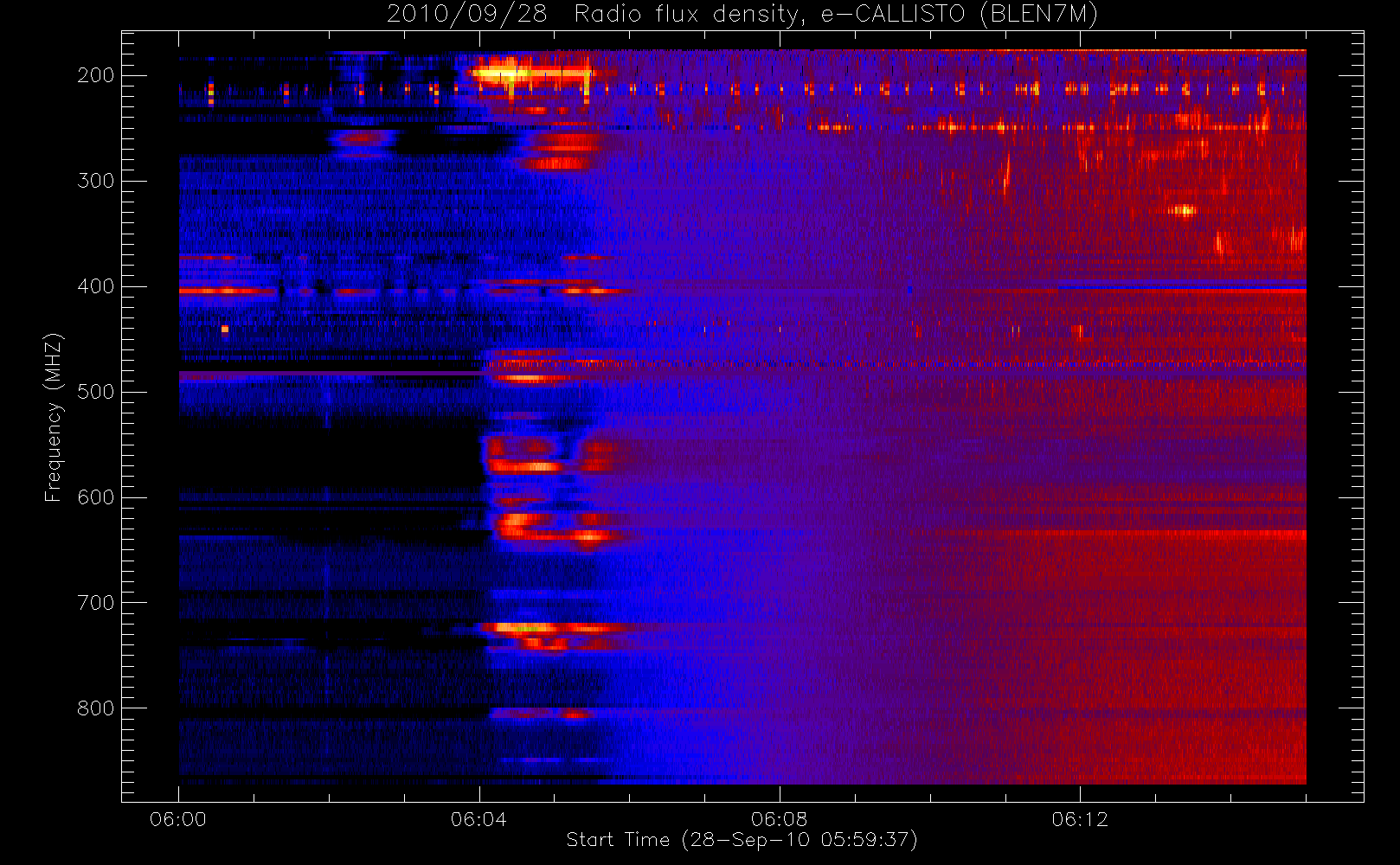
Task: Click the 700 frequency tick label
Action: [x=96, y=603]
